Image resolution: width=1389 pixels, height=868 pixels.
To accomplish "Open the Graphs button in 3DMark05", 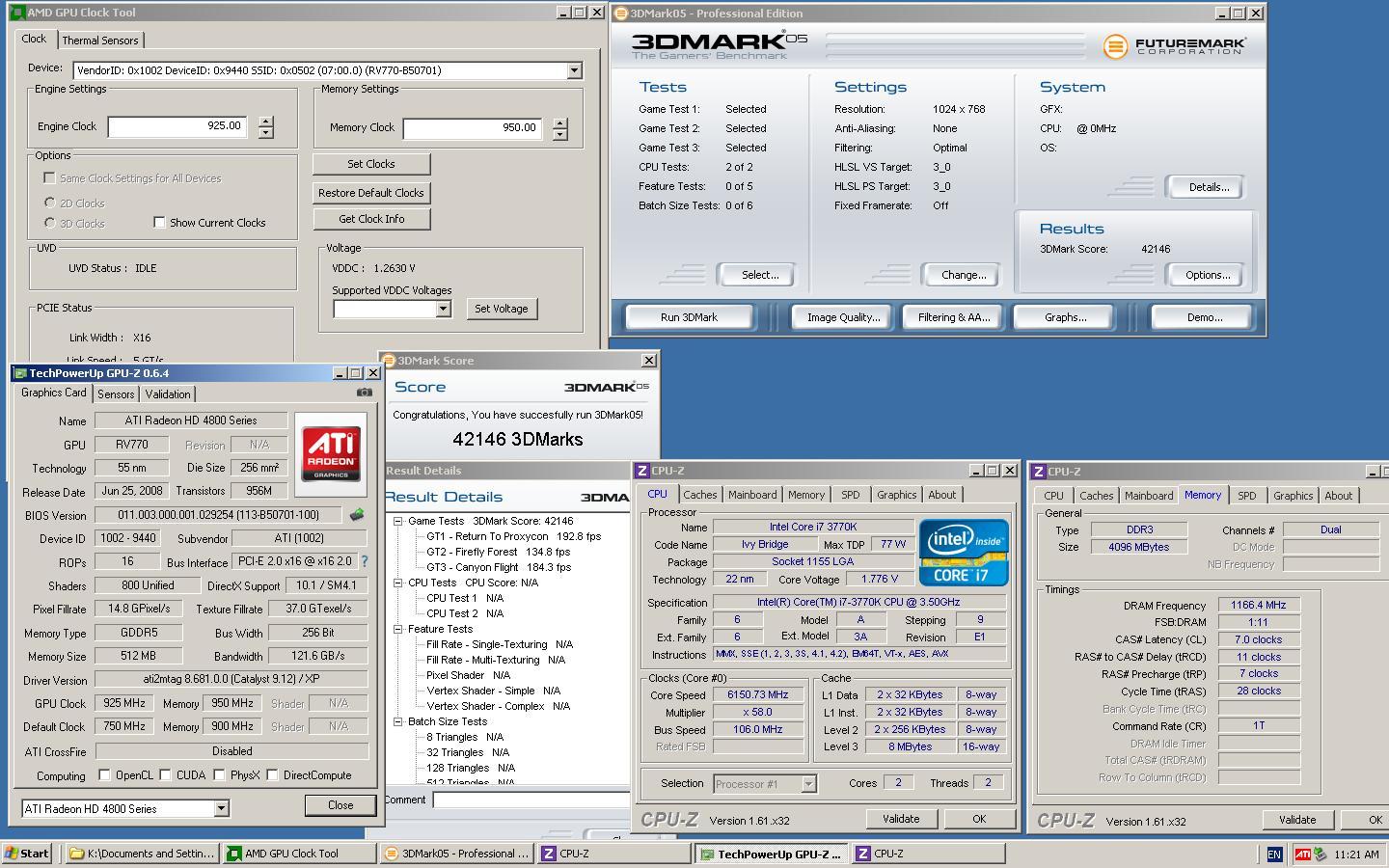I will (x=1066, y=317).
